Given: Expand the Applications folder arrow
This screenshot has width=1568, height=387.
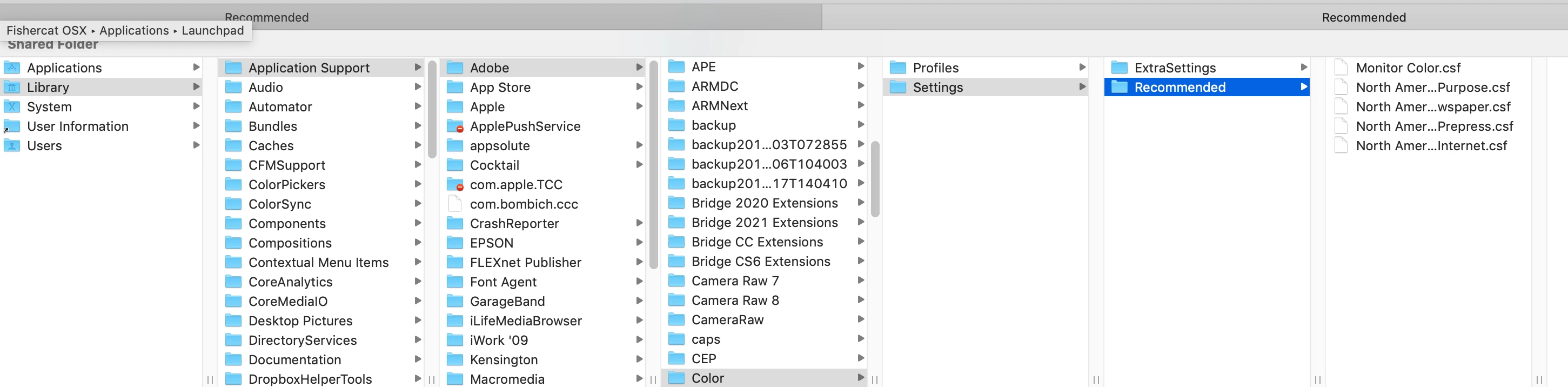Looking at the screenshot, I should tap(196, 67).
